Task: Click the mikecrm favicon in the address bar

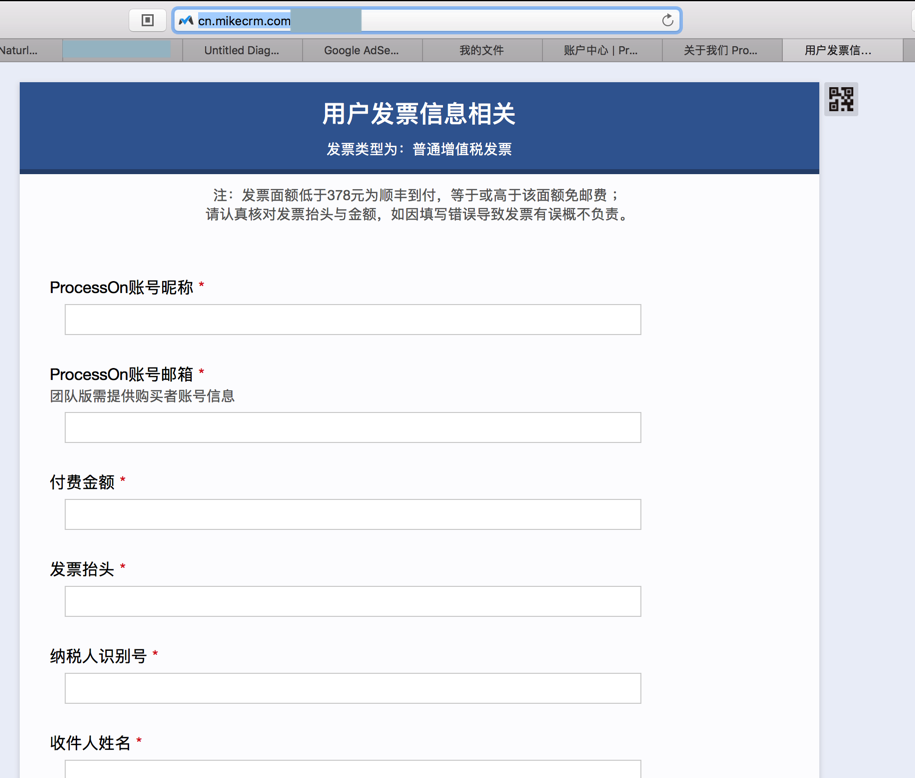Action: (x=186, y=21)
